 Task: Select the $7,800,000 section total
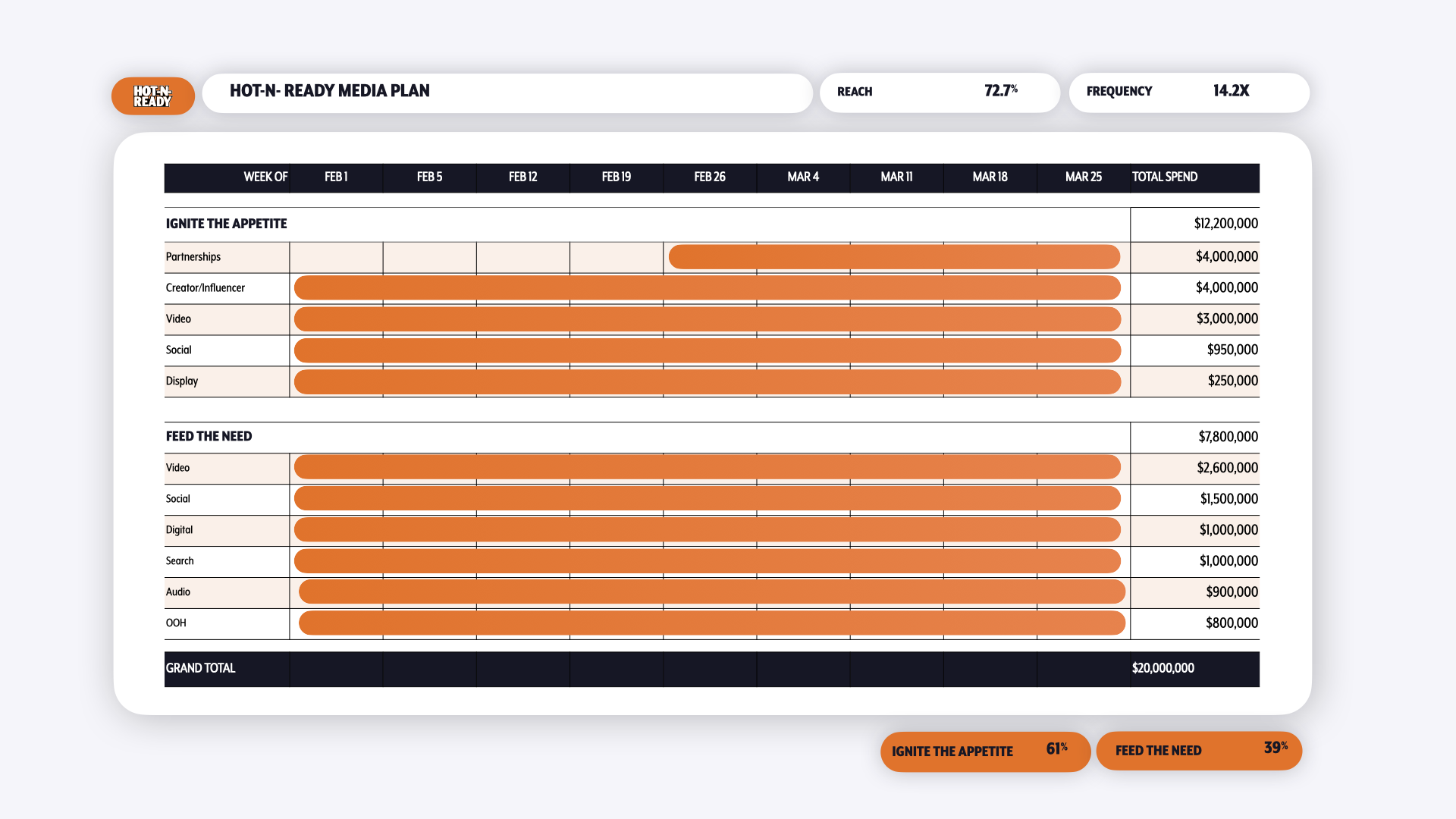click(x=1228, y=437)
